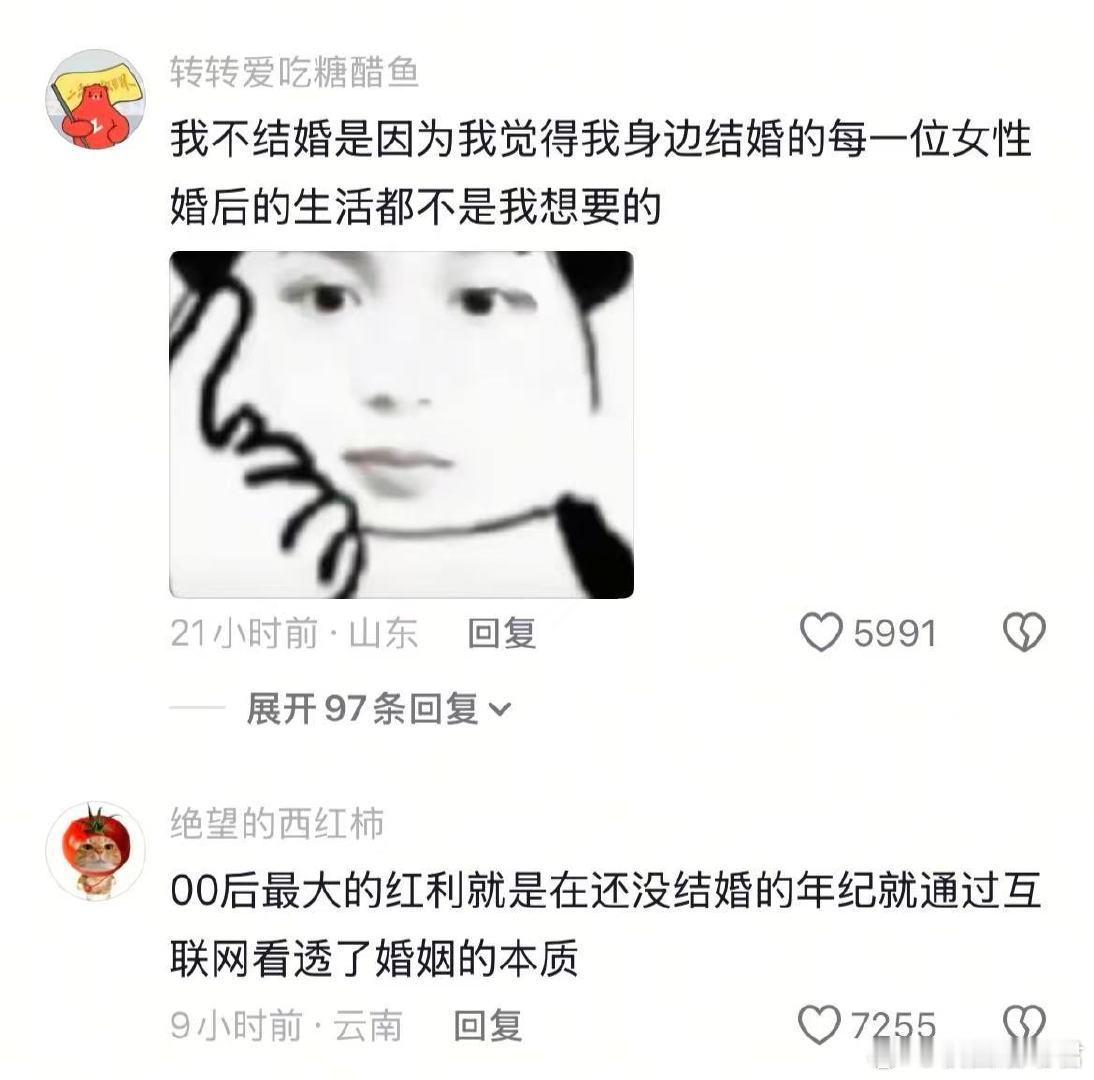This screenshot has height=1080, width=1094.
Task: Like the comment with 7255 likes
Action: click(x=819, y=1025)
